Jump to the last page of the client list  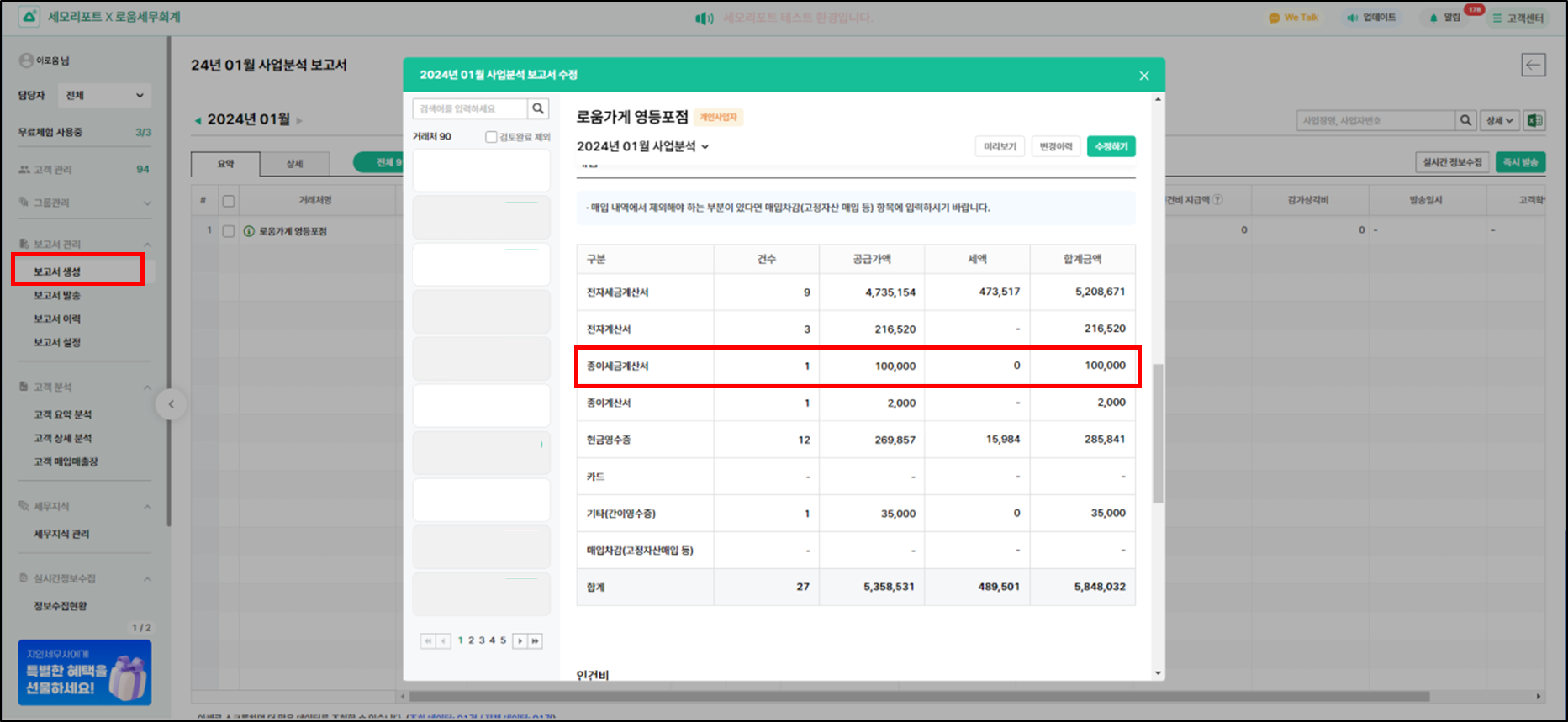pos(535,641)
